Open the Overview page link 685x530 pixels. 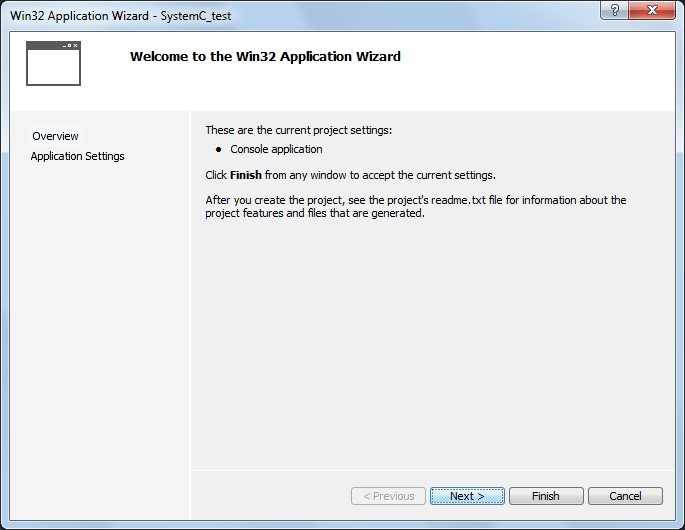click(55, 136)
